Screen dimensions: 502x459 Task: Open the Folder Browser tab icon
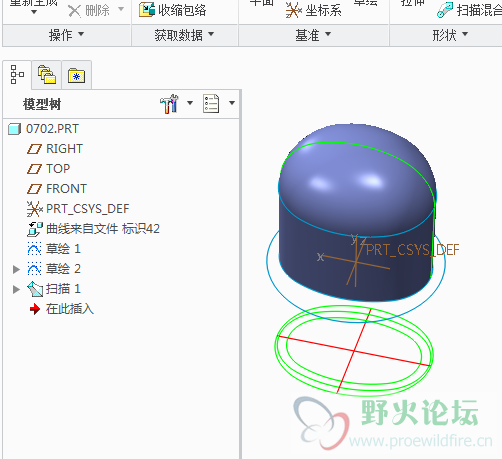click(x=47, y=75)
